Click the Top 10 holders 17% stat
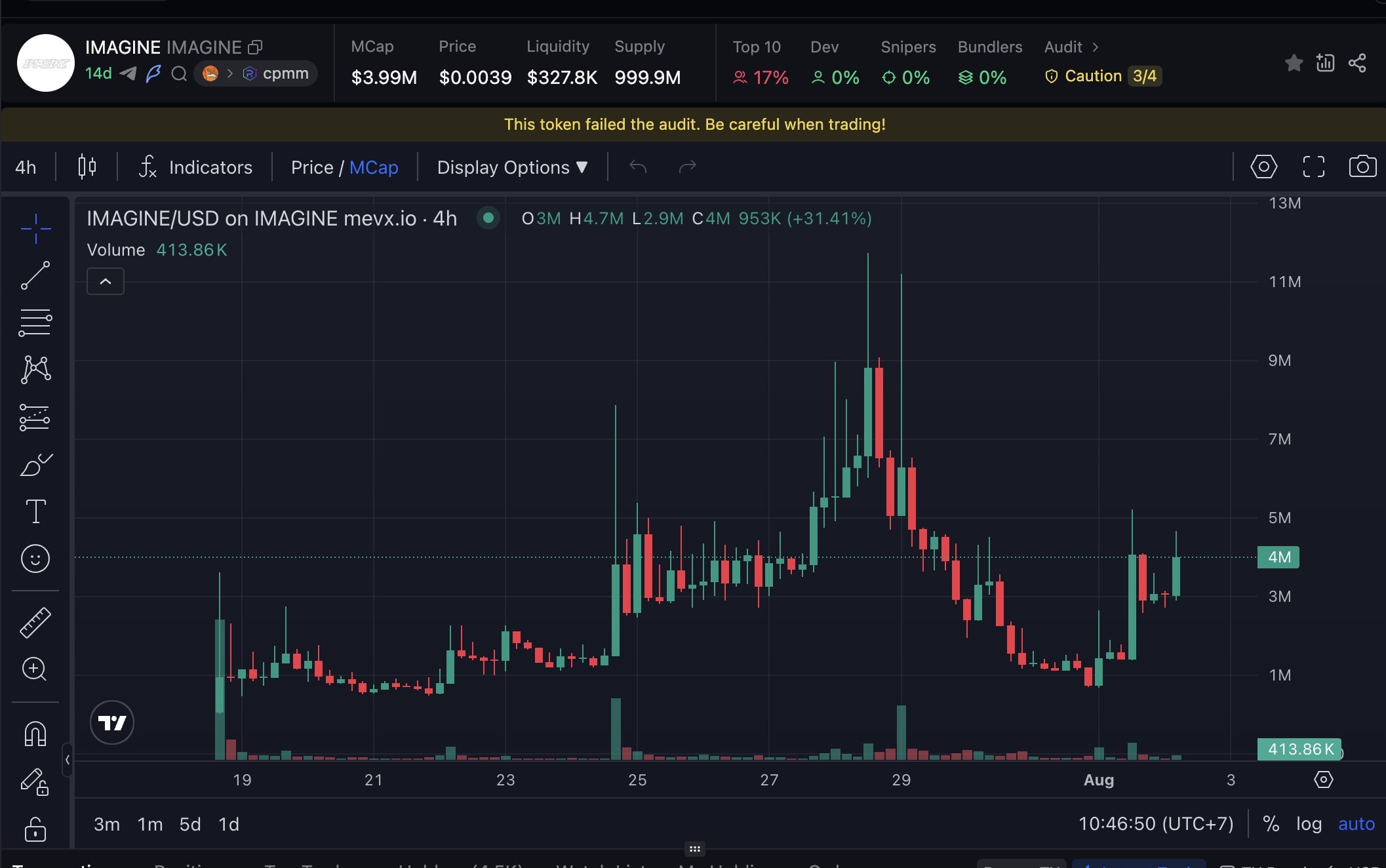Image resolution: width=1386 pixels, height=868 pixels. click(760, 63)
